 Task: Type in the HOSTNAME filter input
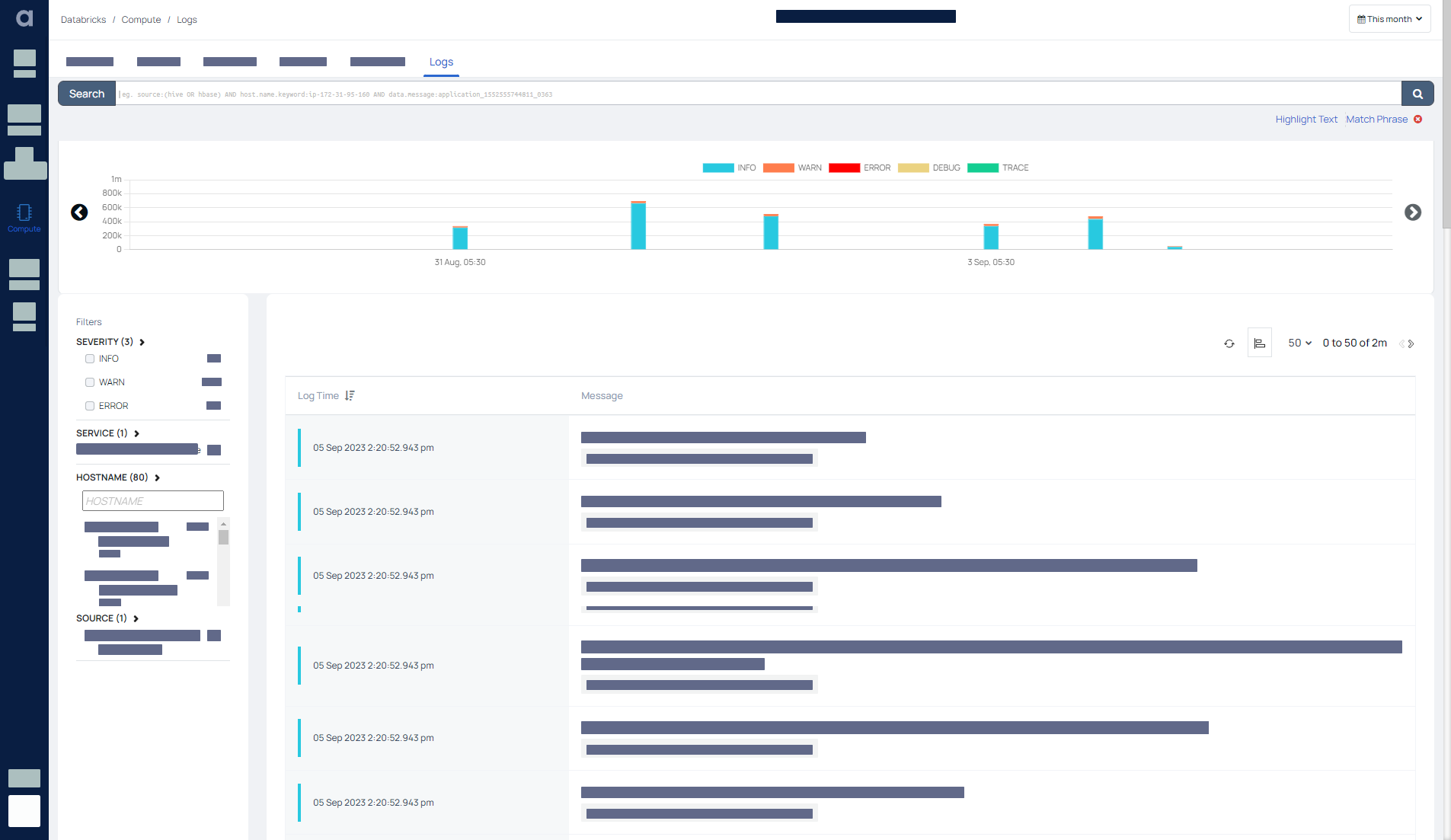[x=152, y=500]
